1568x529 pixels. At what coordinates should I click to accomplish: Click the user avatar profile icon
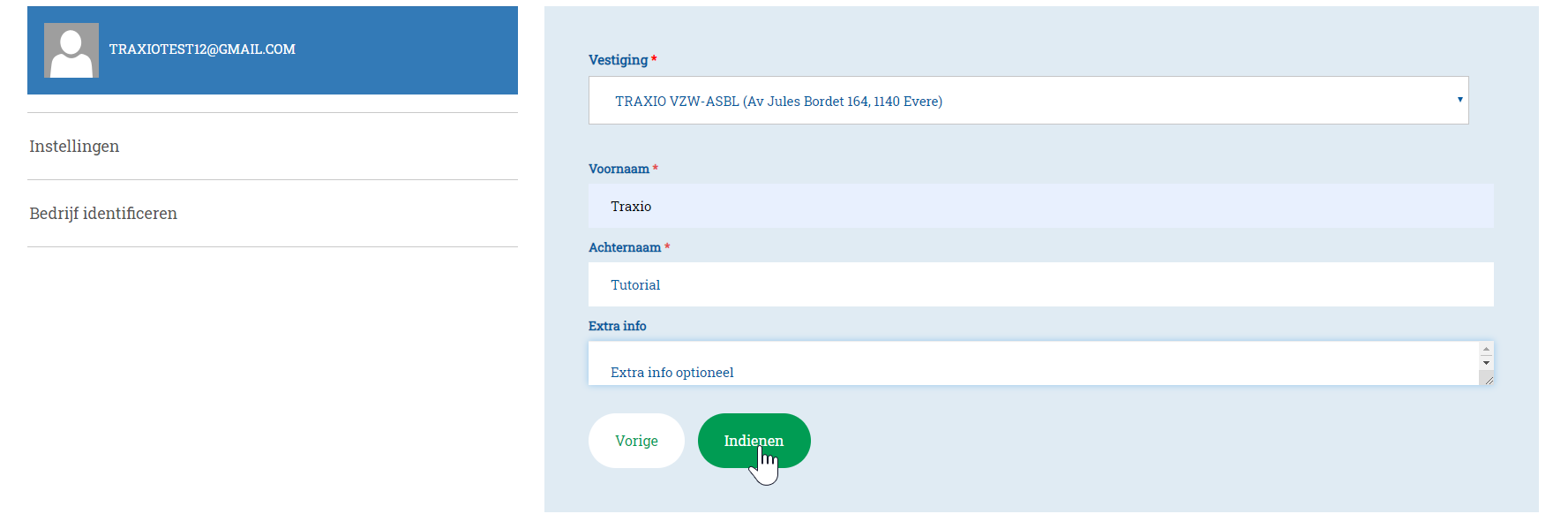(71, 50)
